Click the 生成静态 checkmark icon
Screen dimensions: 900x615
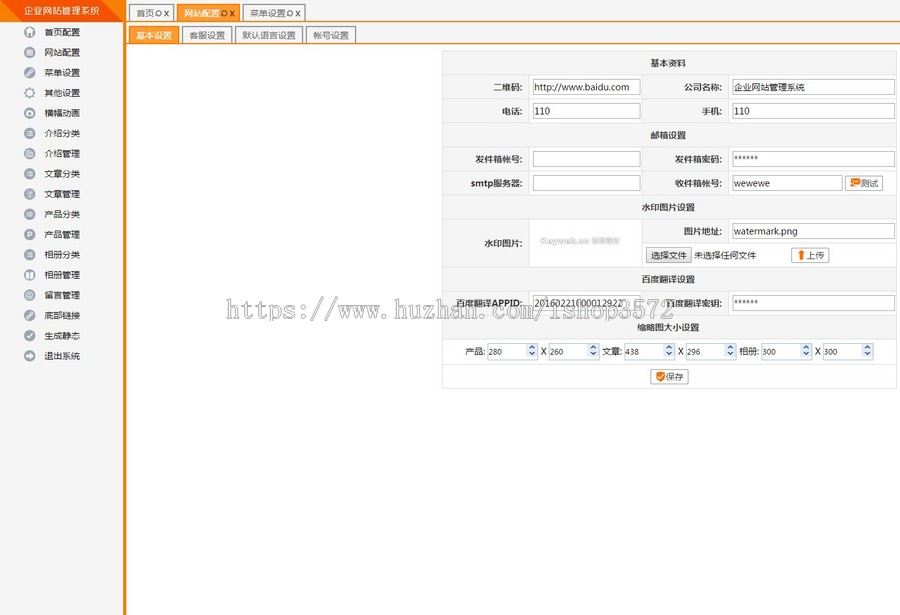30,335
